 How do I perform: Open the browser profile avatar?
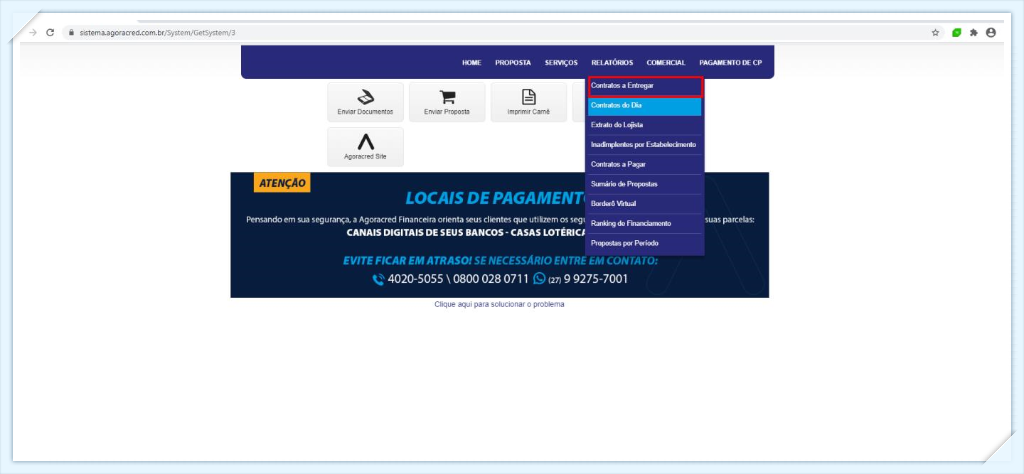pyautogui.click(x=991, y=33)
